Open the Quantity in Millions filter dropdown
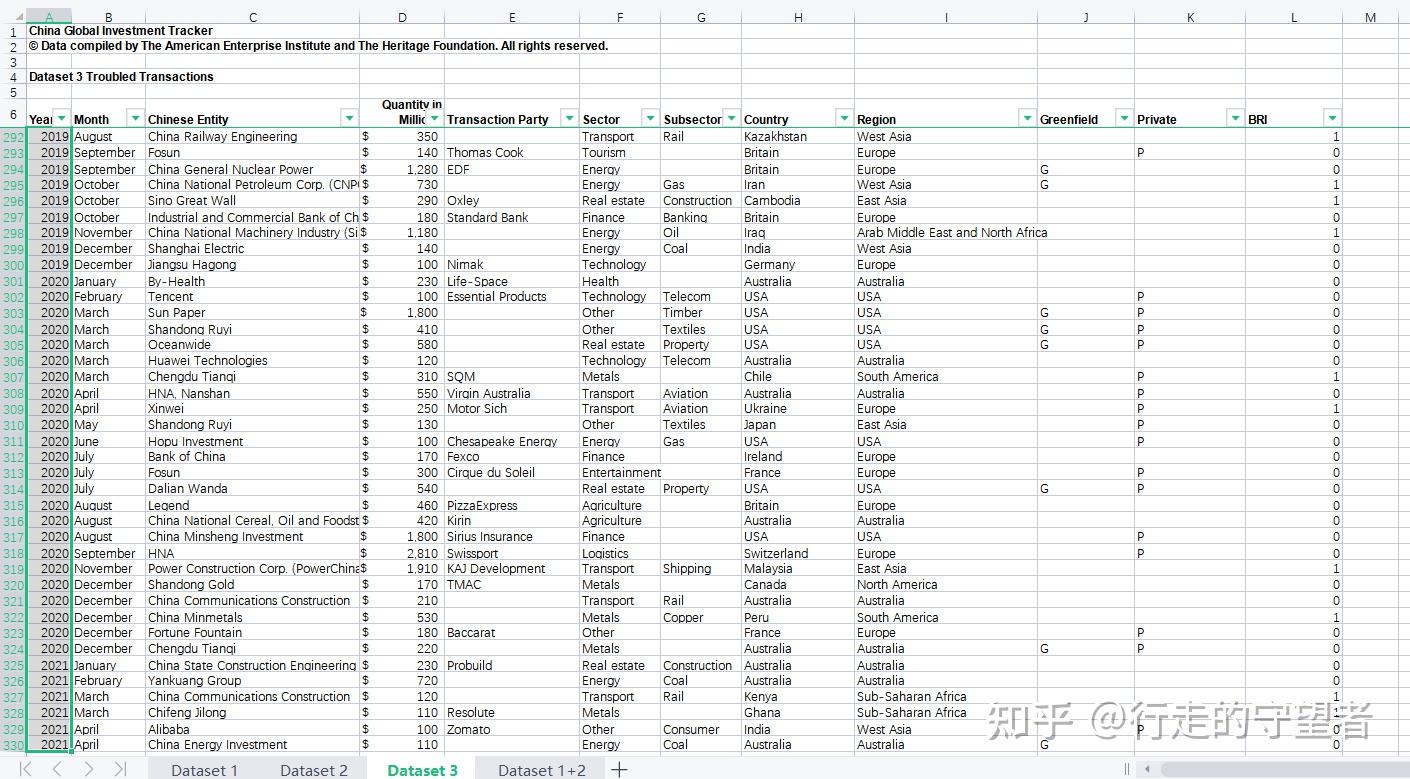This screenshot has width=1410, height=779. coord(434,118)
